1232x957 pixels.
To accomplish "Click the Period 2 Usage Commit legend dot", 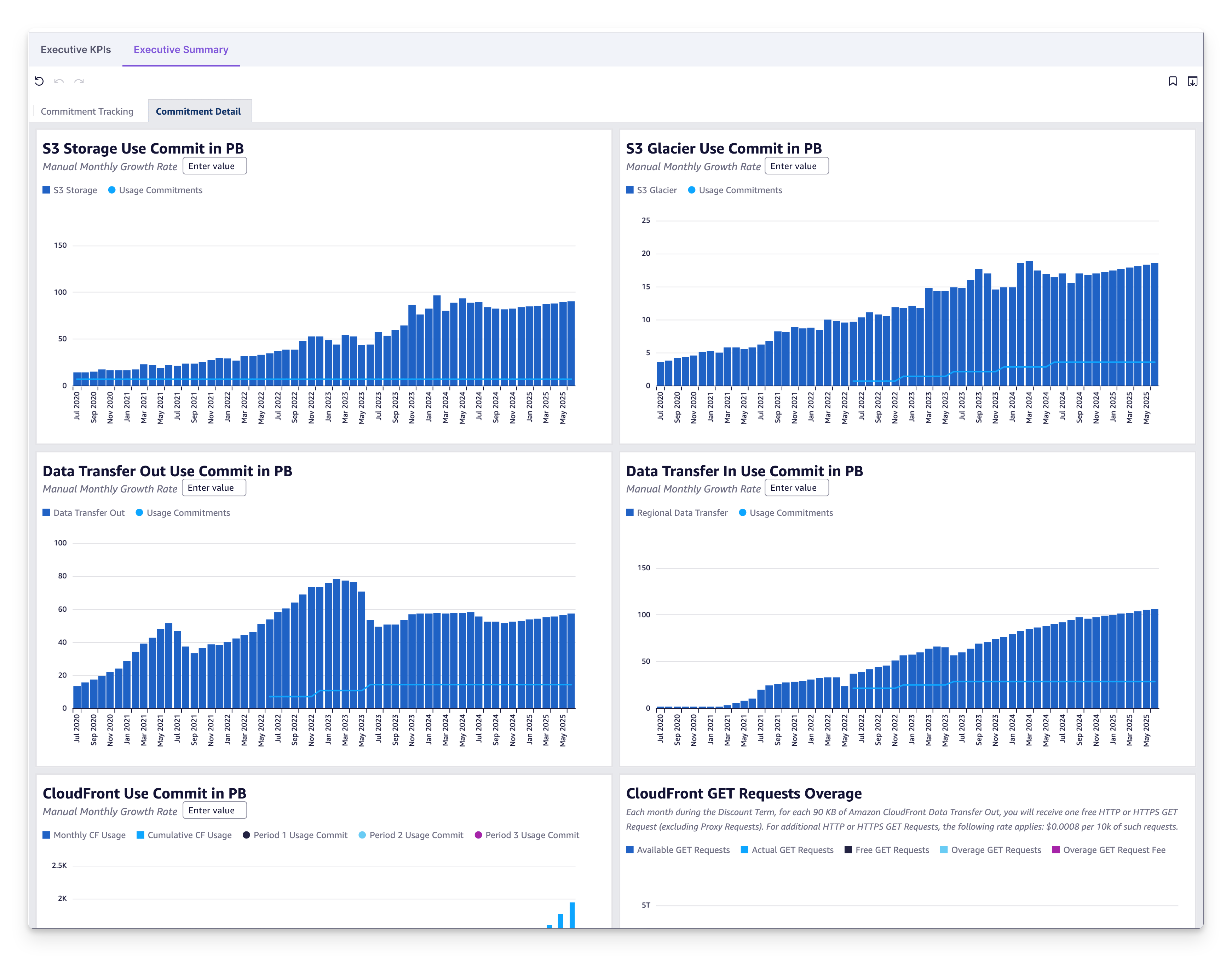I will tap(362, 835).
